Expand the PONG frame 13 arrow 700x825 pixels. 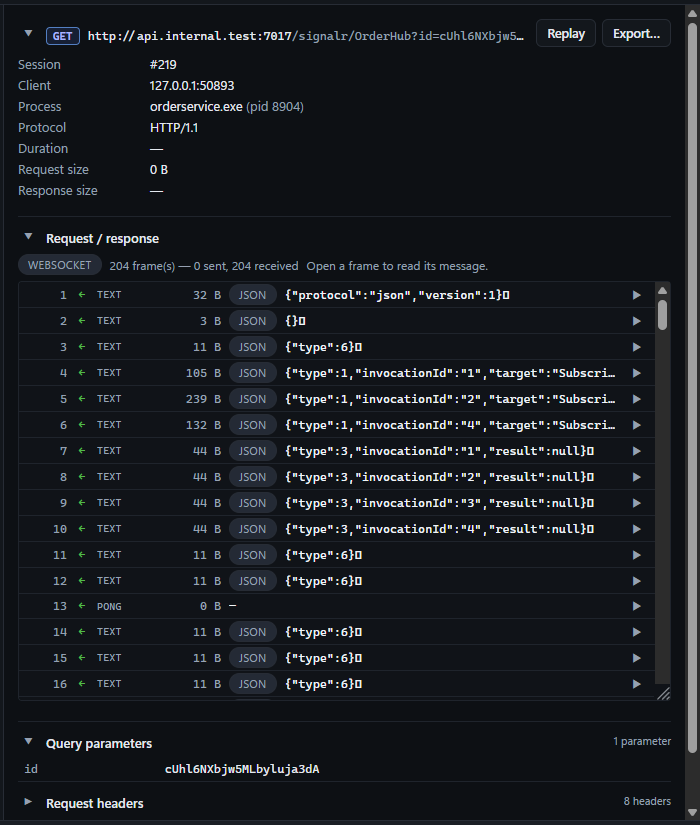click(636, 607)
